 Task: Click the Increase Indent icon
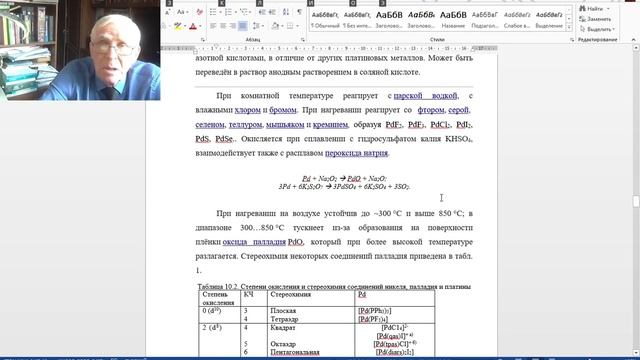click(x=272, y=12)
